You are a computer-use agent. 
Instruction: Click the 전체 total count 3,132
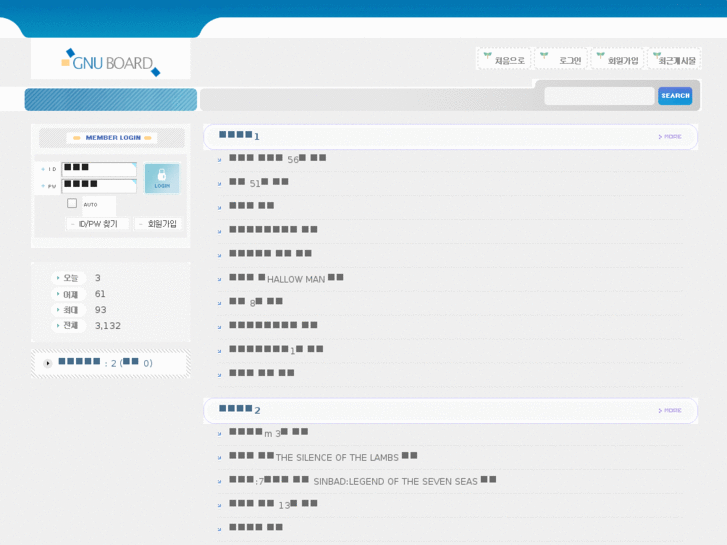[108, 326]
